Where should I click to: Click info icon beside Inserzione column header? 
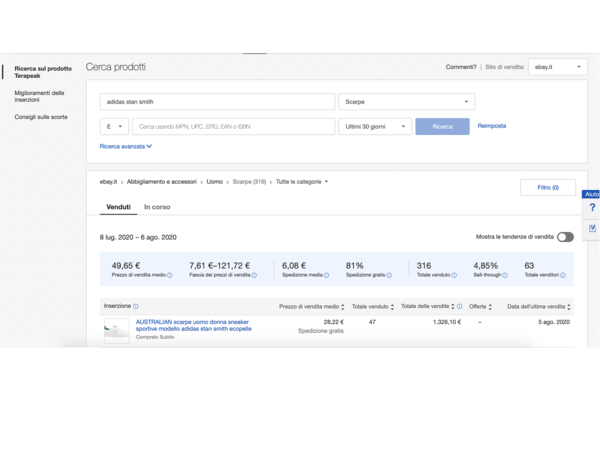pyautogui.click(x=135, y=306)
